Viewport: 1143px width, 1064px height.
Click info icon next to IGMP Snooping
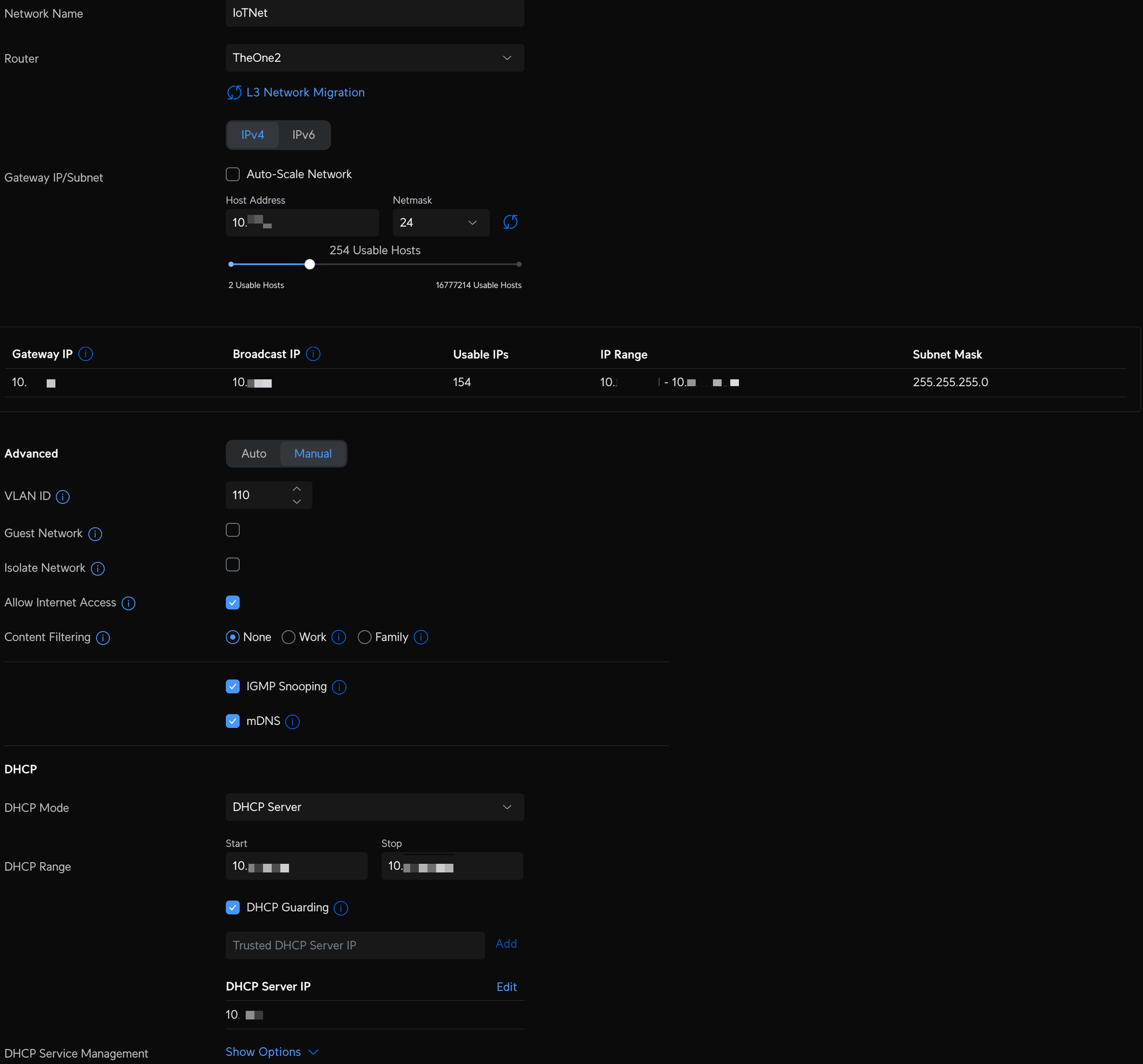point(339,687)
